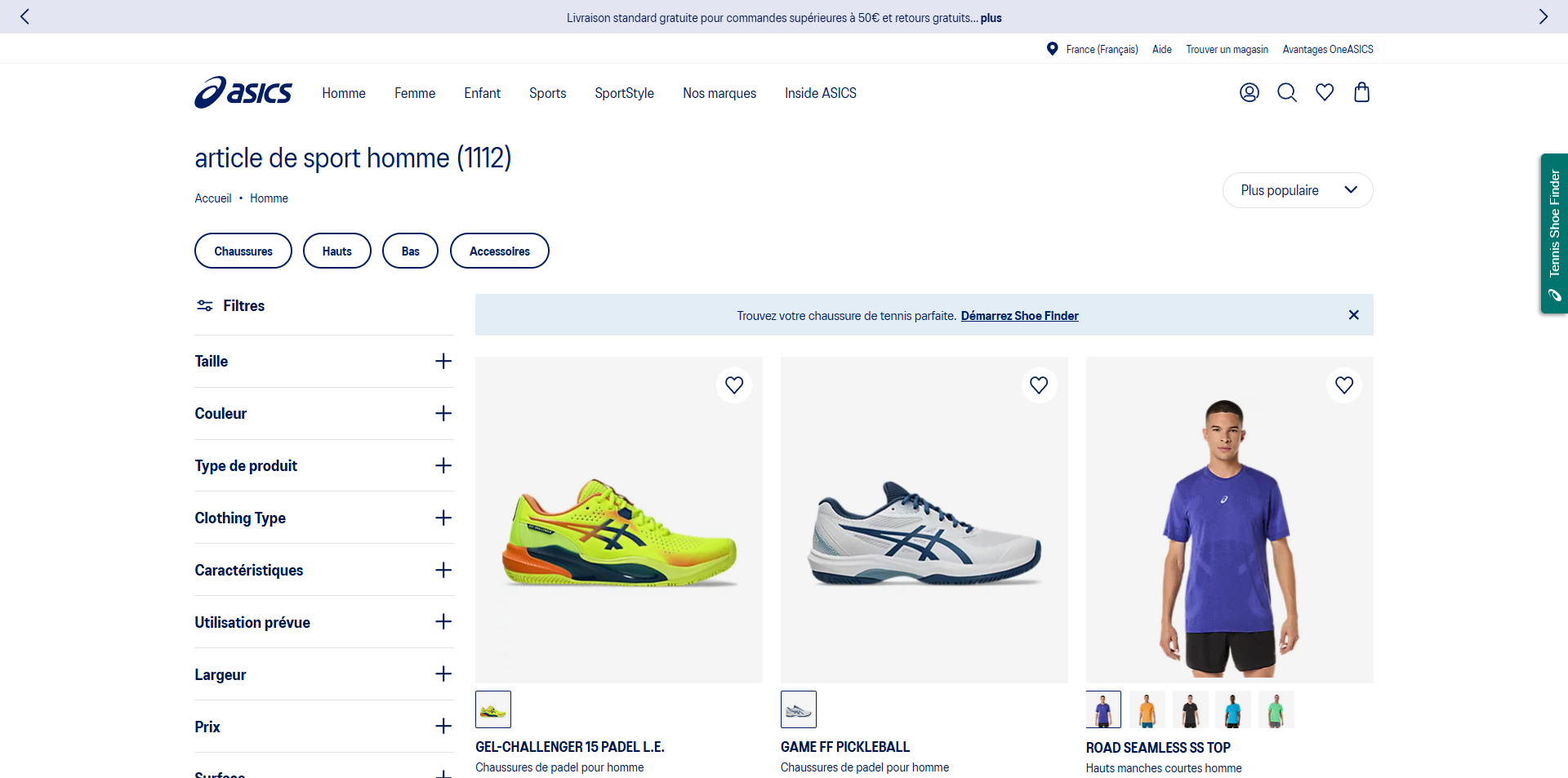The image size is (1568, 778).
Task: Open the Nos marques menu
Action: [x=719, y=93]
